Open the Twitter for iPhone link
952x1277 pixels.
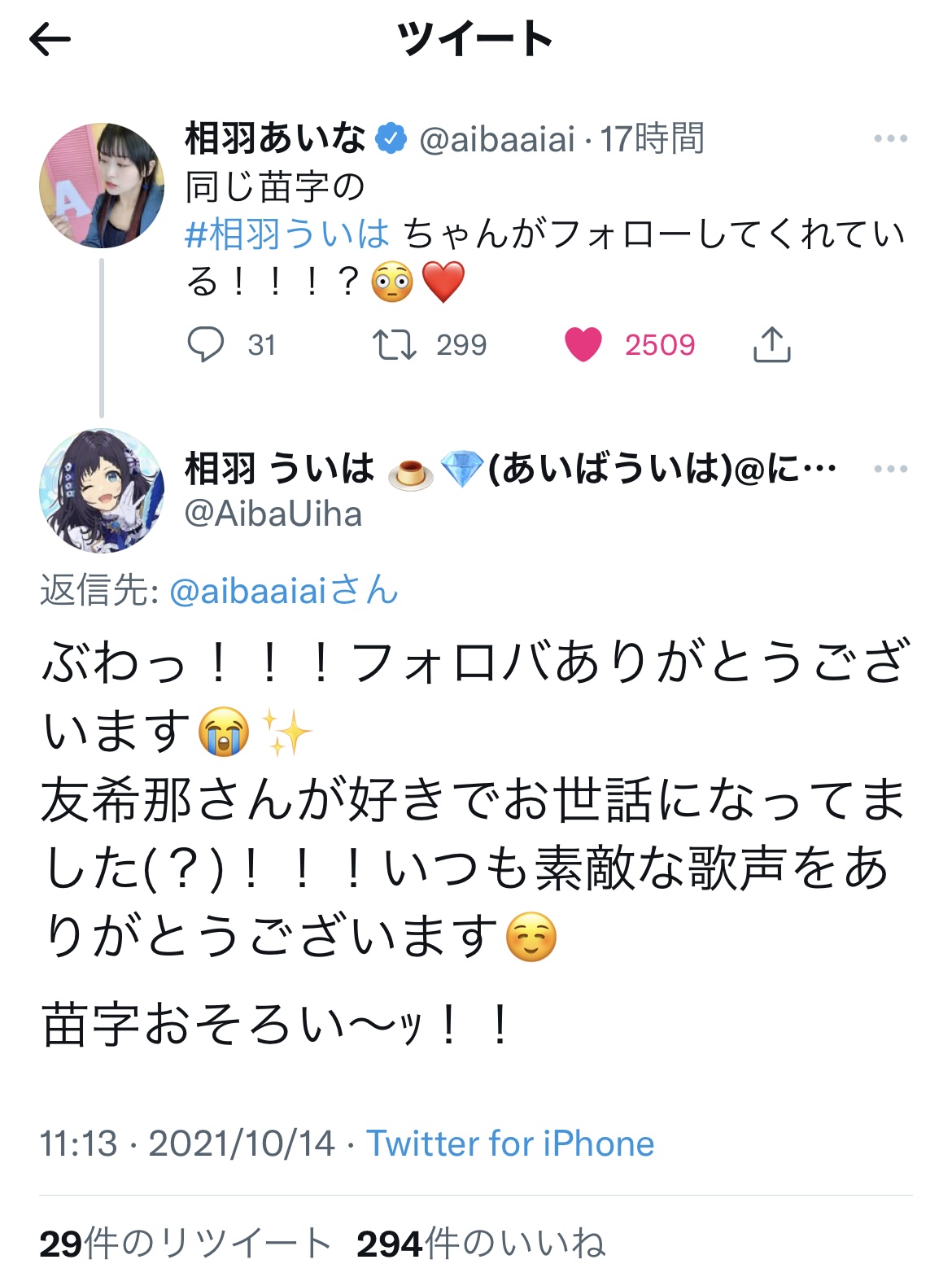[510, 1144]
